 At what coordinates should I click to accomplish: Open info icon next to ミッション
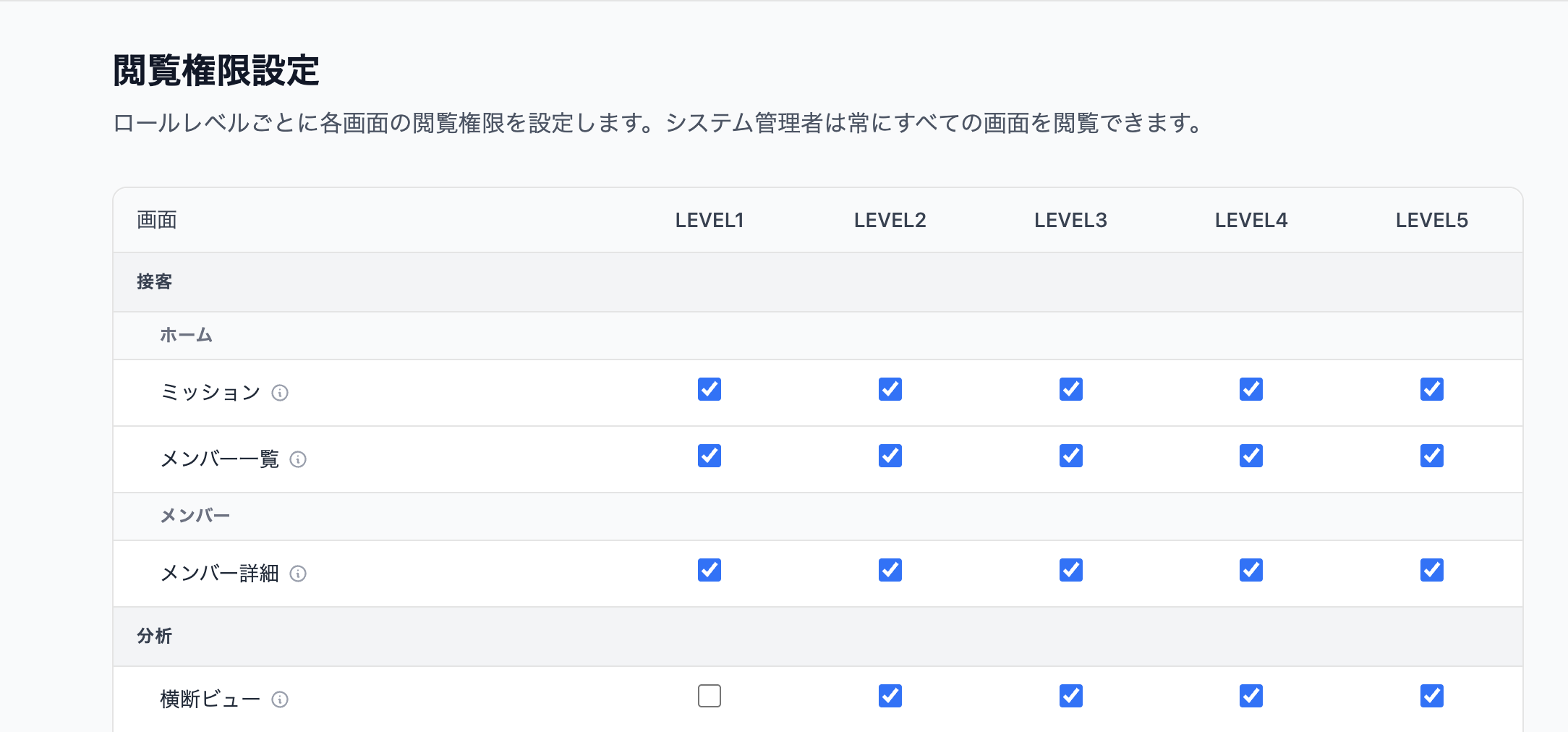click(280, 393)
